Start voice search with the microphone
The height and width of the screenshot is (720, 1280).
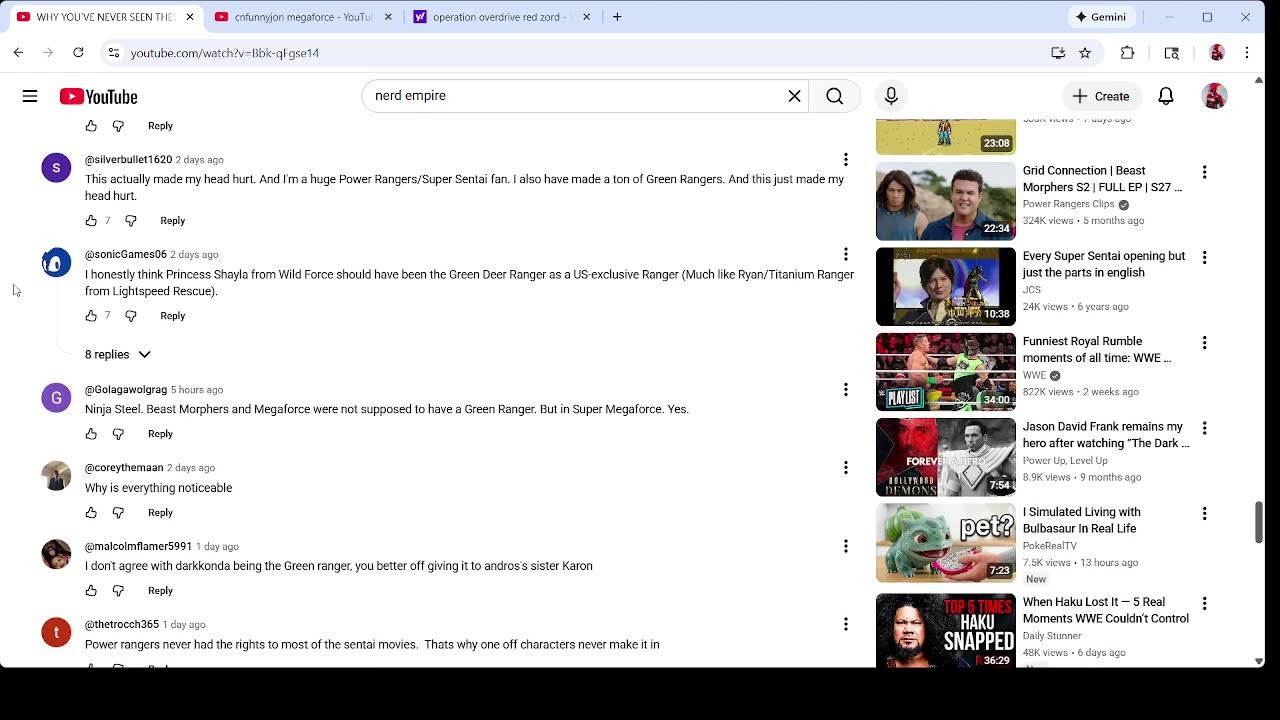pos(891,96)
